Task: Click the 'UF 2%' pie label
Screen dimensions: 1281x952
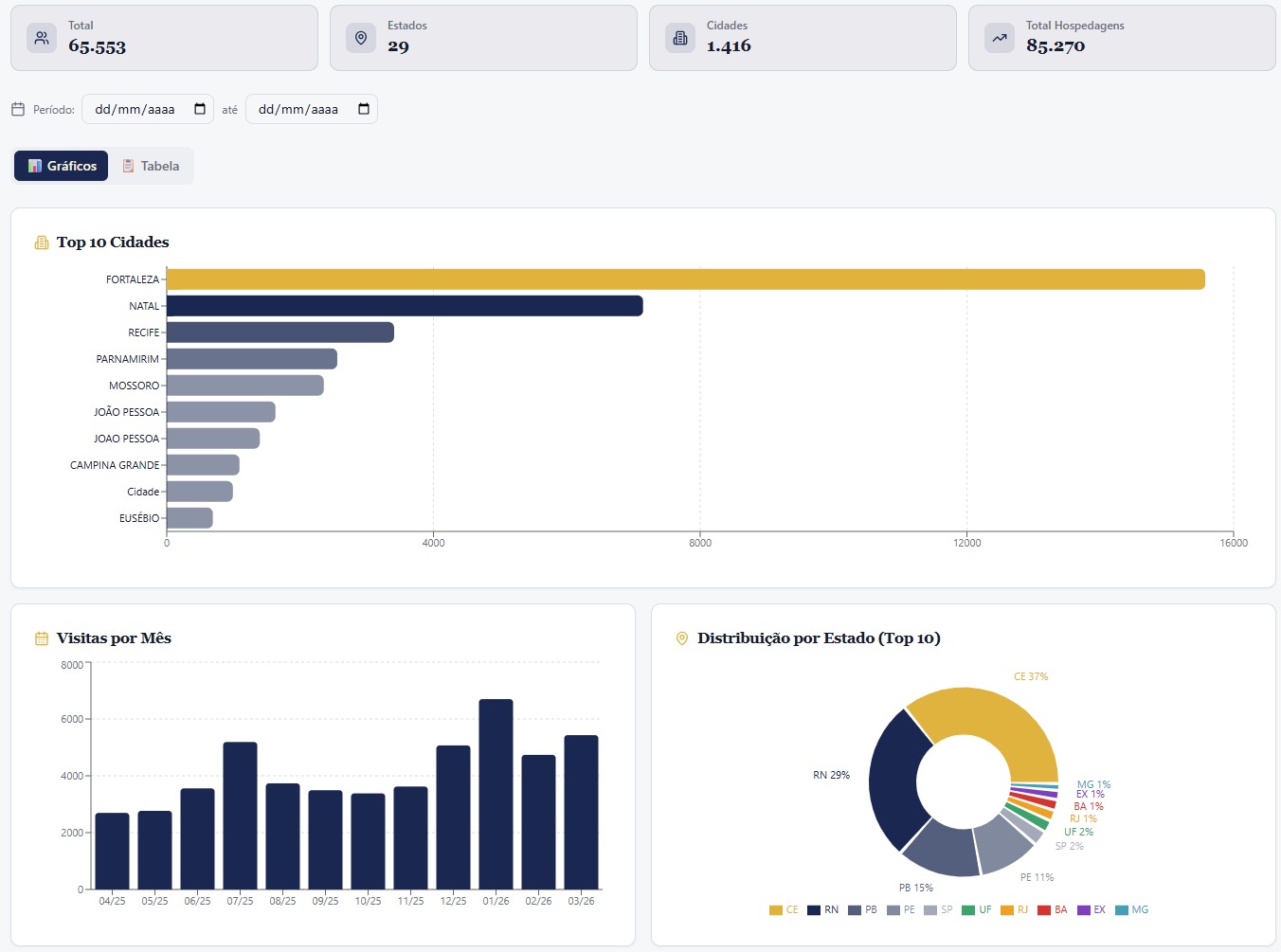Action: click(x=1078, y=832)
